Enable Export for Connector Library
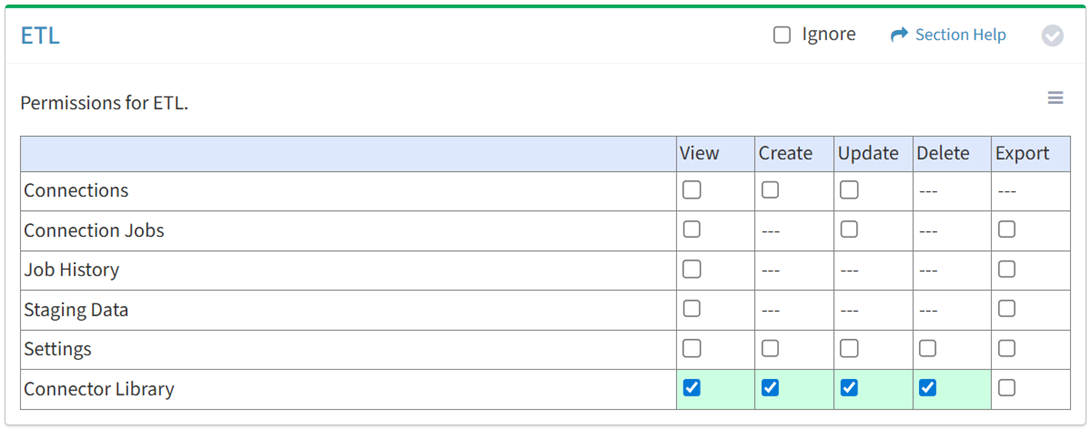This screenshot has width=1091, height=430. coord(1007,388)
